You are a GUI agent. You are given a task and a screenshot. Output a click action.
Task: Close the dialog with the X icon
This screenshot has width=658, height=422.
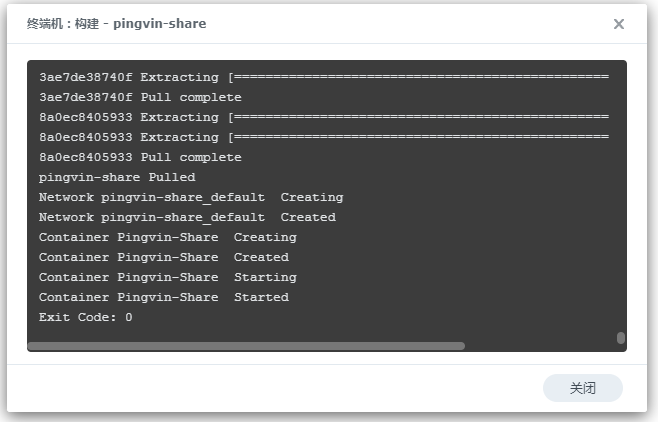point(618,24)
